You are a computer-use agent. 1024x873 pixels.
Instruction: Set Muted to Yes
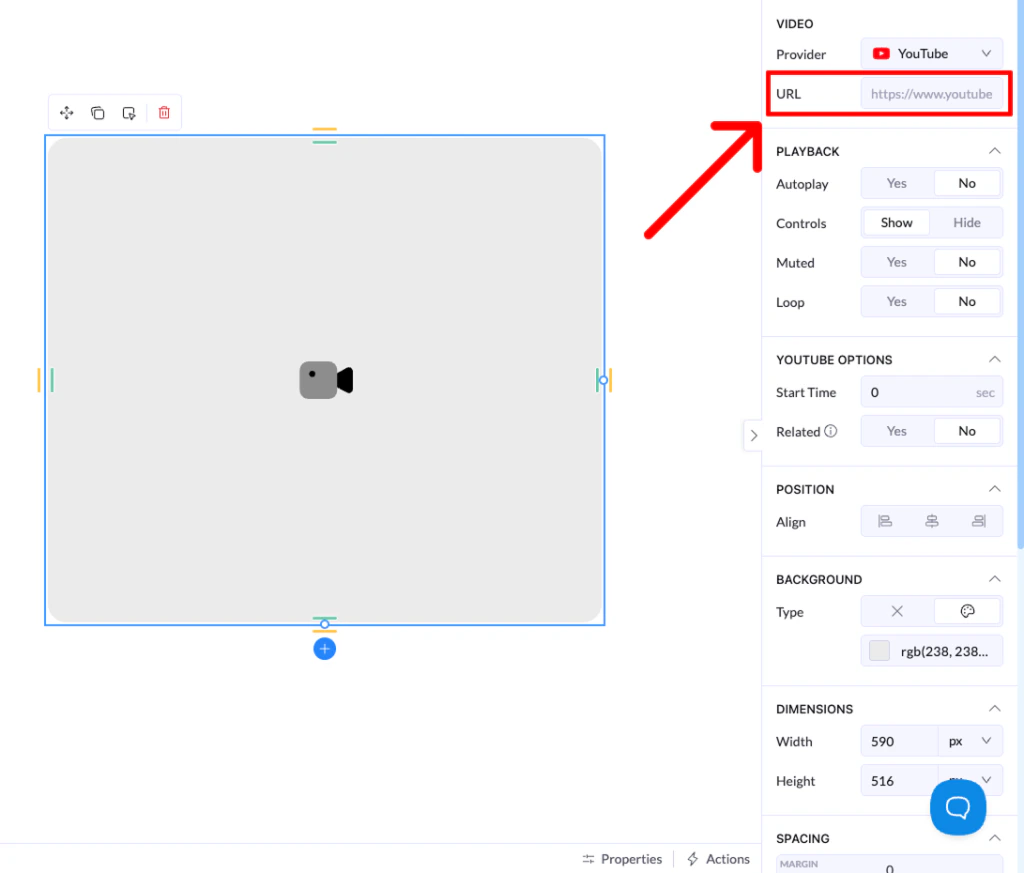(897, 262)
